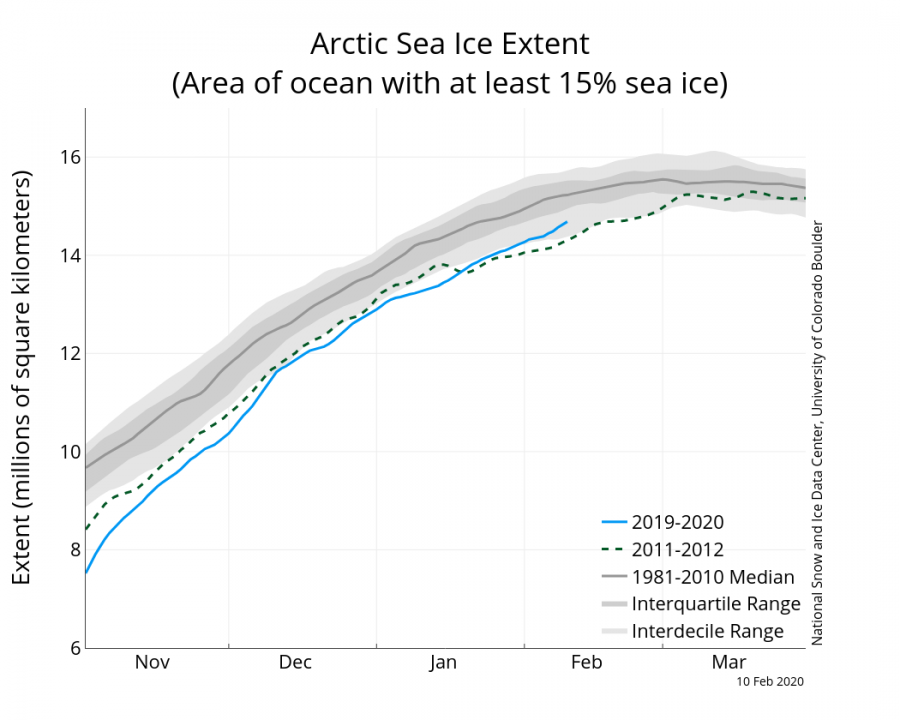Click the Jan x-axis label
Viewport: 900px width, 720px height.
coord(443,662)
